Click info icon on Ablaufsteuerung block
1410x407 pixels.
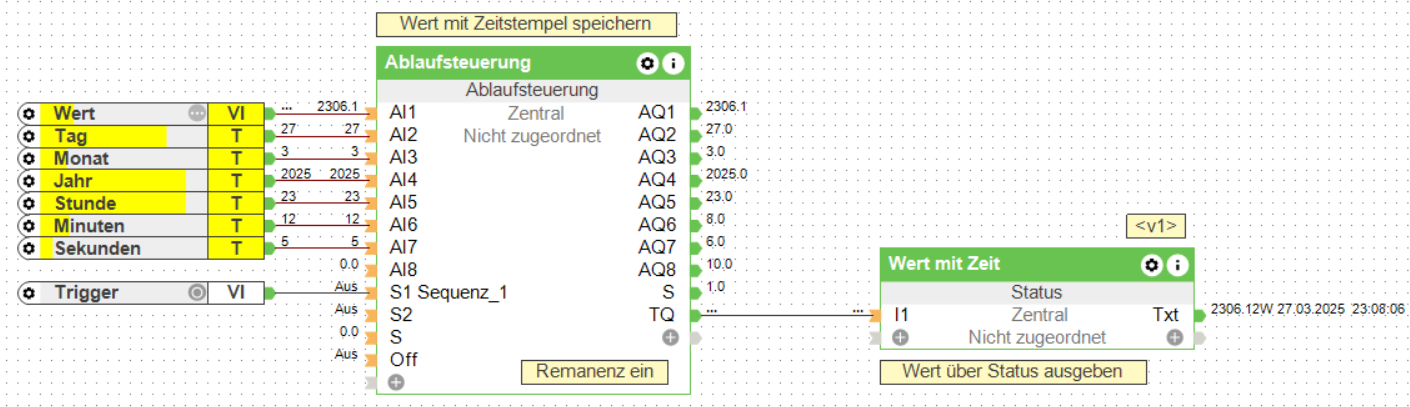pos(673,64)
